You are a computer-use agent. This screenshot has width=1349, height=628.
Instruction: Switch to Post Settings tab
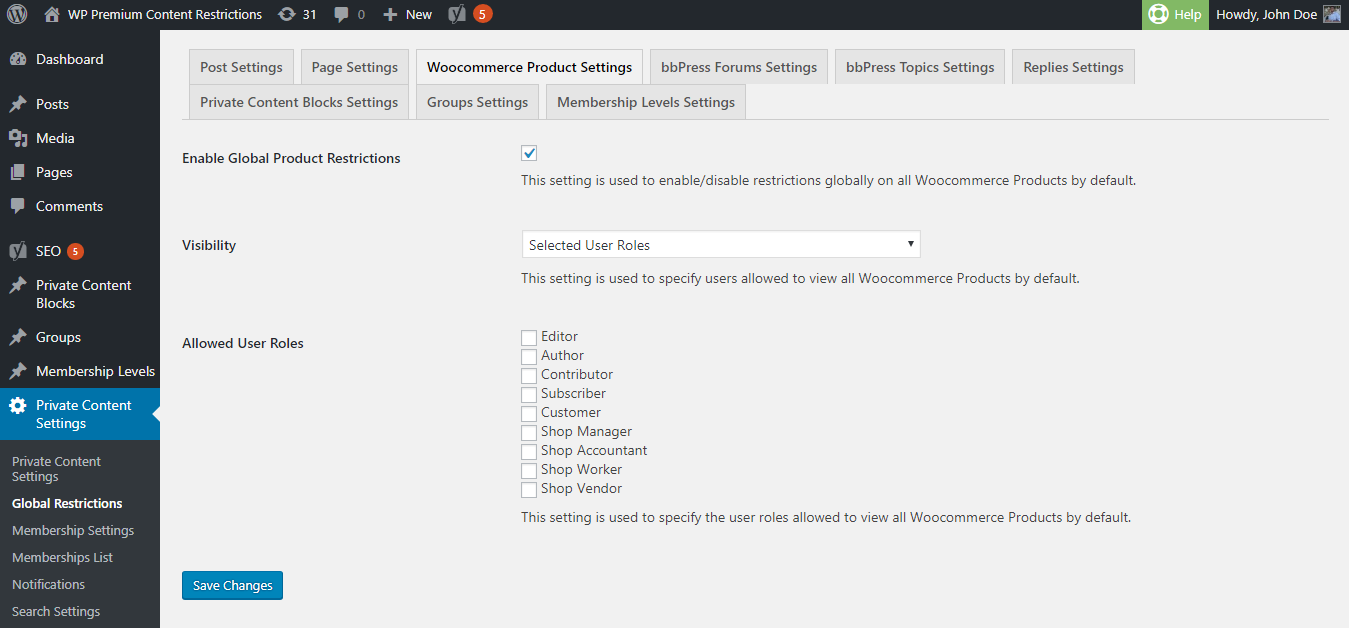coord(241,67)
